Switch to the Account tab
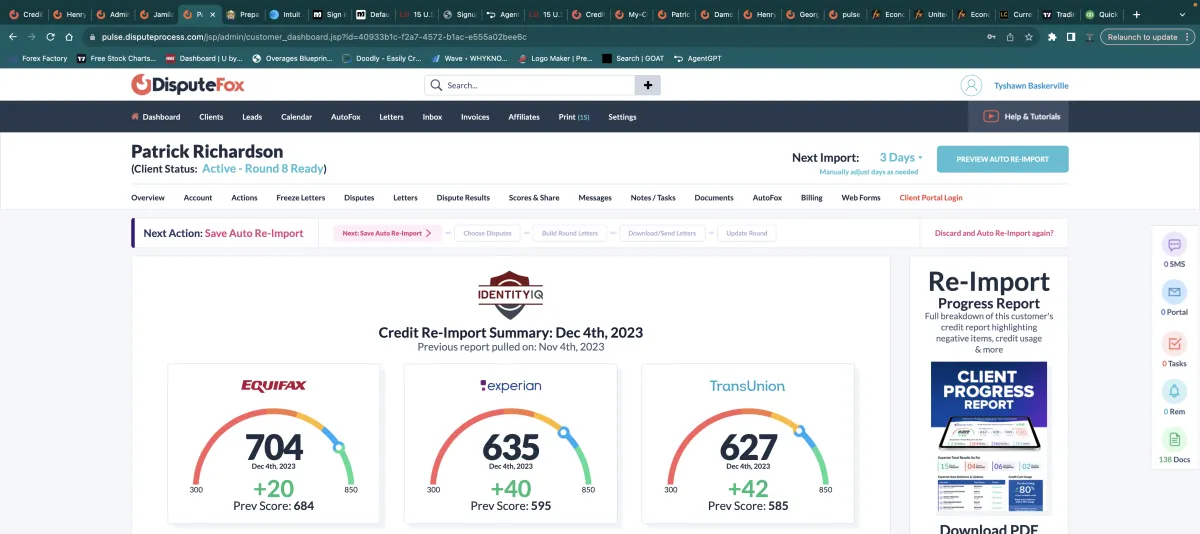This screenshot has height=534, width=1200. coord(198,198)
